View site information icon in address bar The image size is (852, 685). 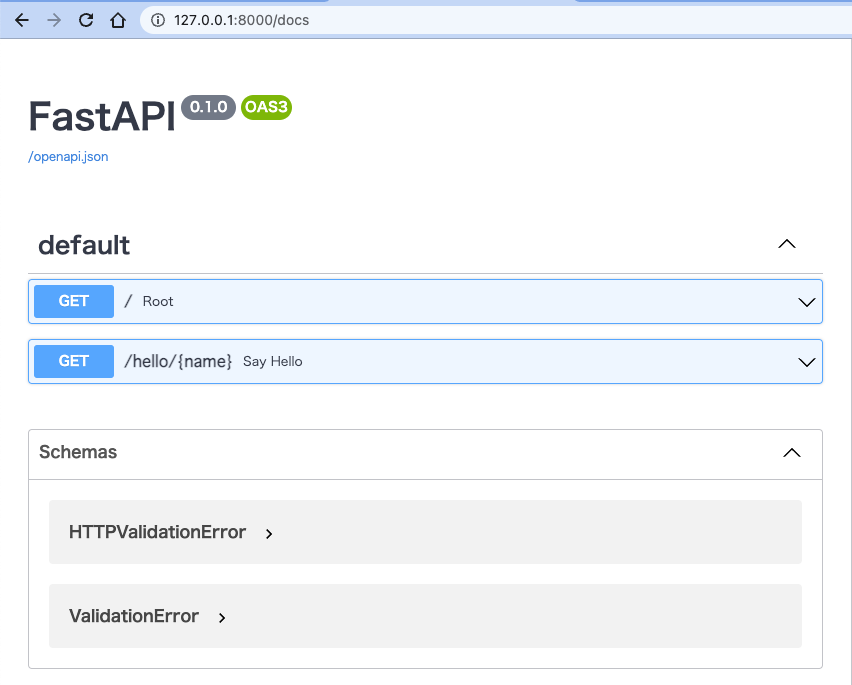[158, 21]
